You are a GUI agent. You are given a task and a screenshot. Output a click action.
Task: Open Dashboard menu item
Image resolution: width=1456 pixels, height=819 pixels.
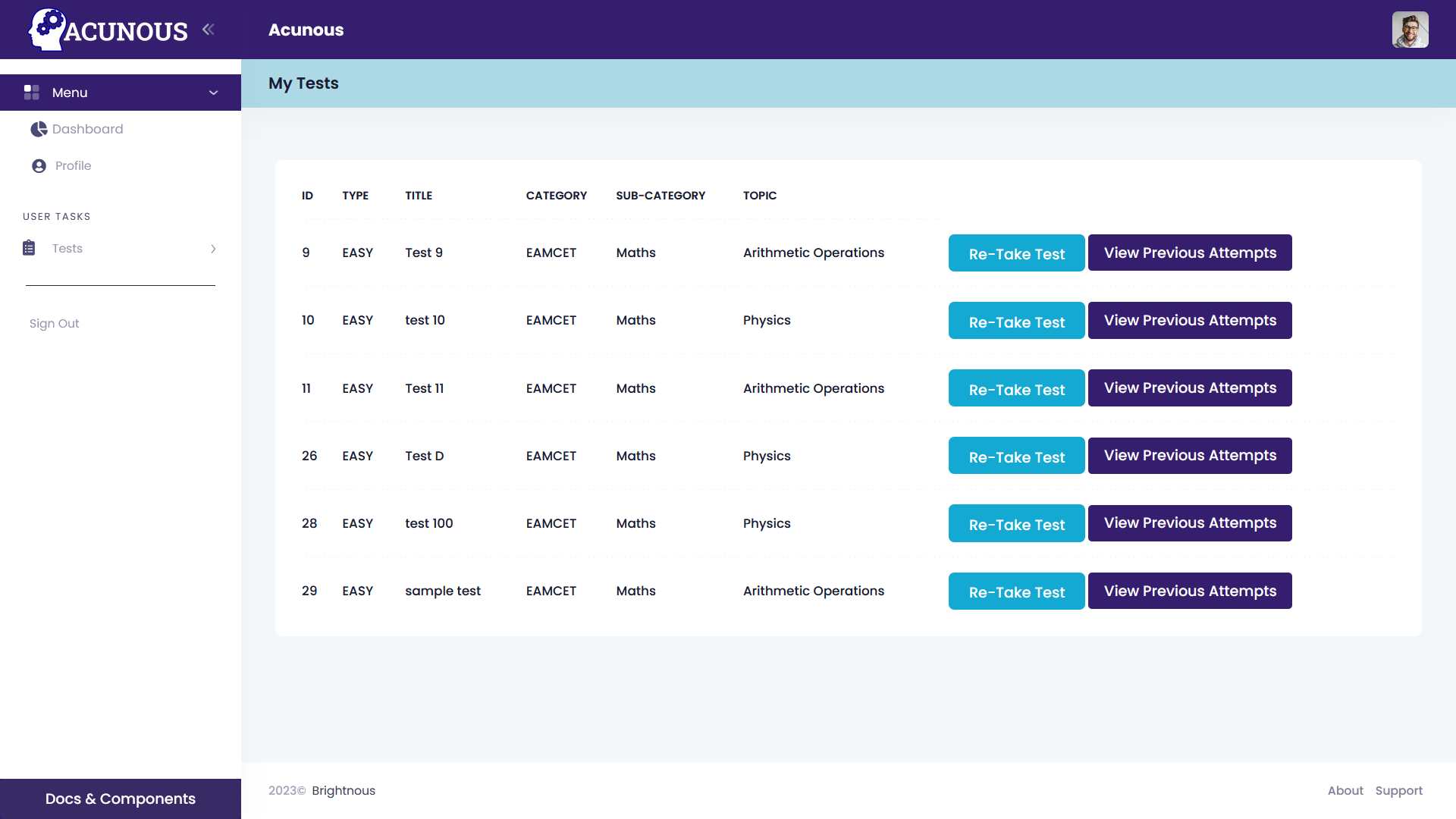(x=87, y=129)
